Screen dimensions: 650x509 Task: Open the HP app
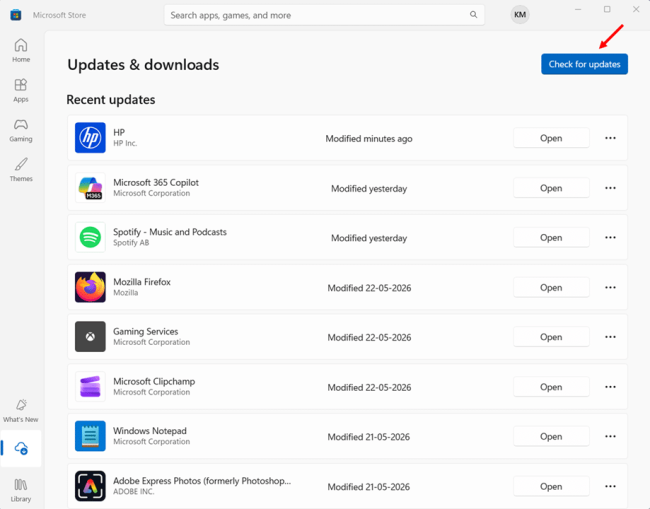551,138
